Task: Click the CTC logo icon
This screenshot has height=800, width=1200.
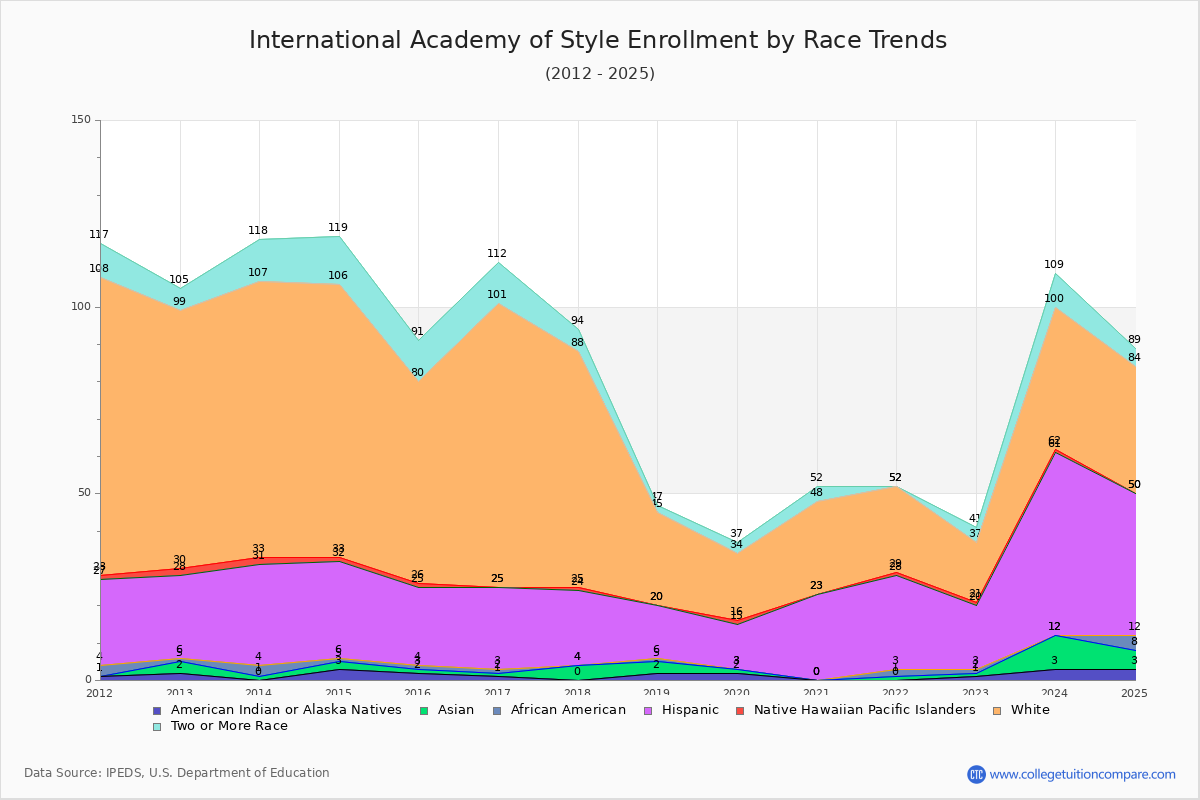Action: pyautogui.click(x=976, y=774)
